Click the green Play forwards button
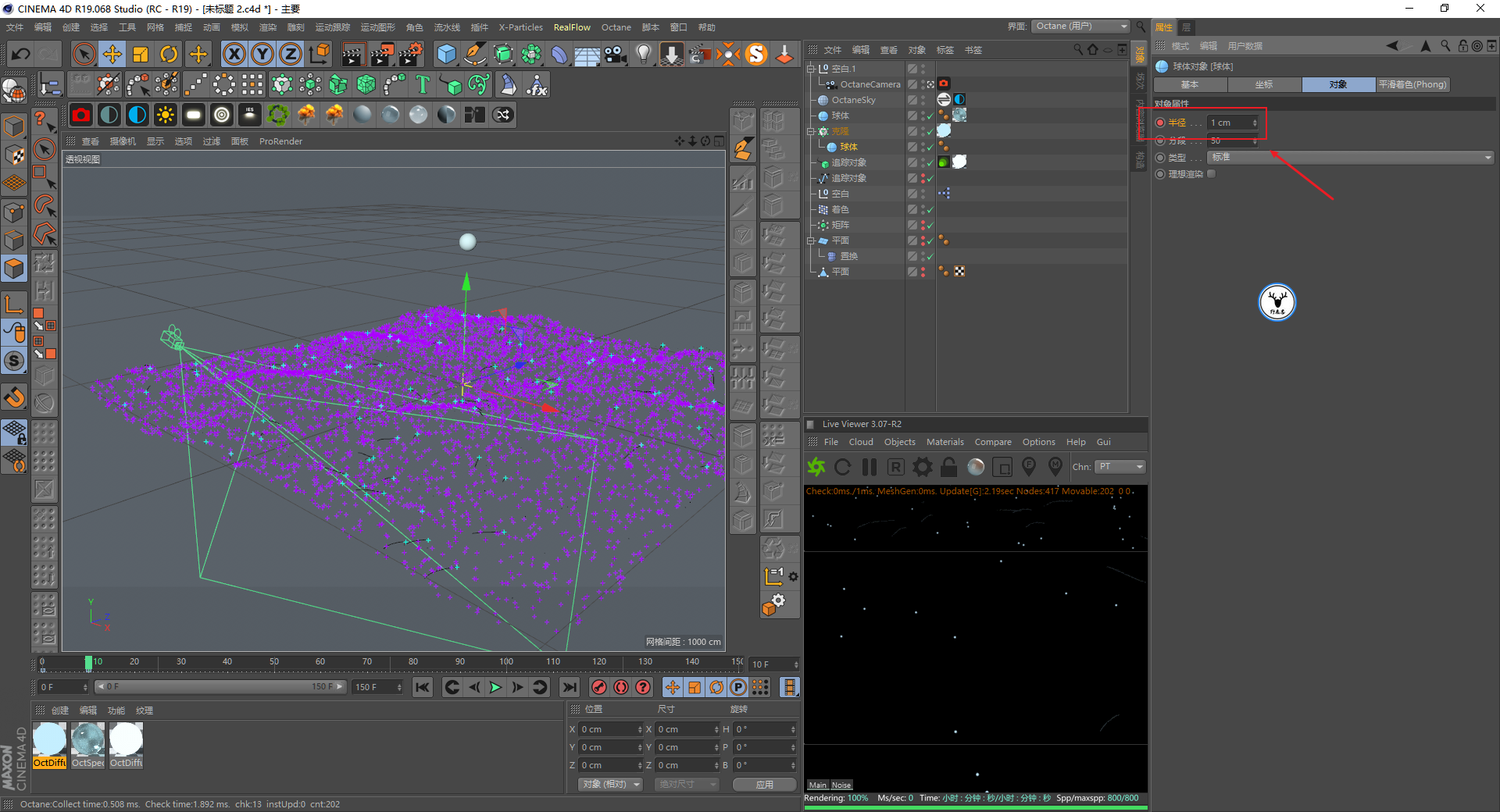 (495, 687)
